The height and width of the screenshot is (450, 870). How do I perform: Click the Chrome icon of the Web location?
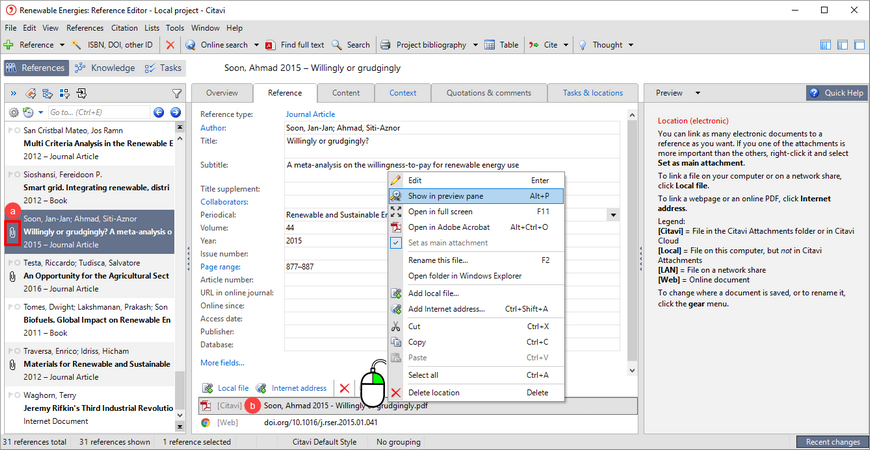[x=206, y=423]
